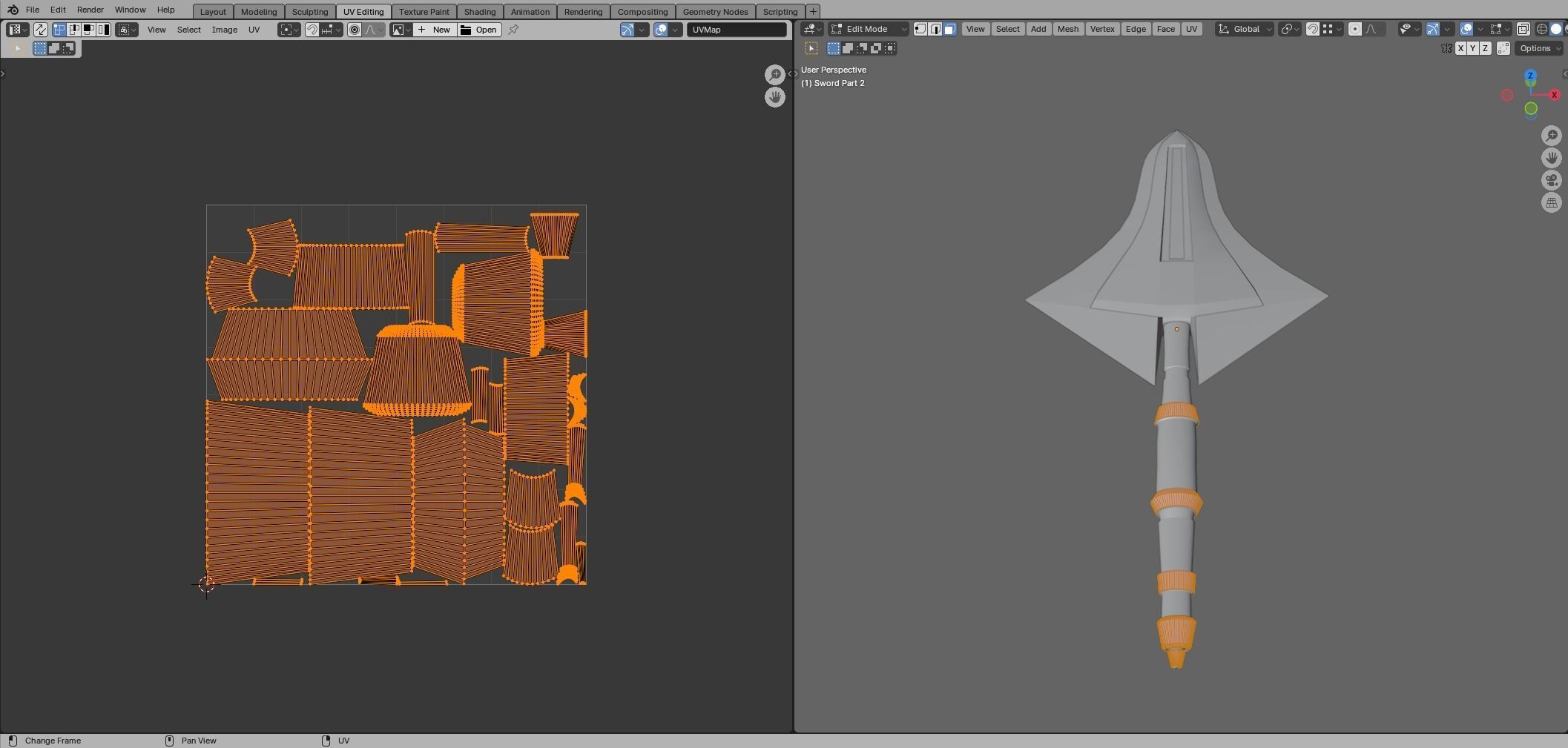Image resolution: width=1568 pixels, height=748 pixels.
Task: Set extend selection mode in 3D viewport
Action: pyautogui.click(x=848, y=48)
